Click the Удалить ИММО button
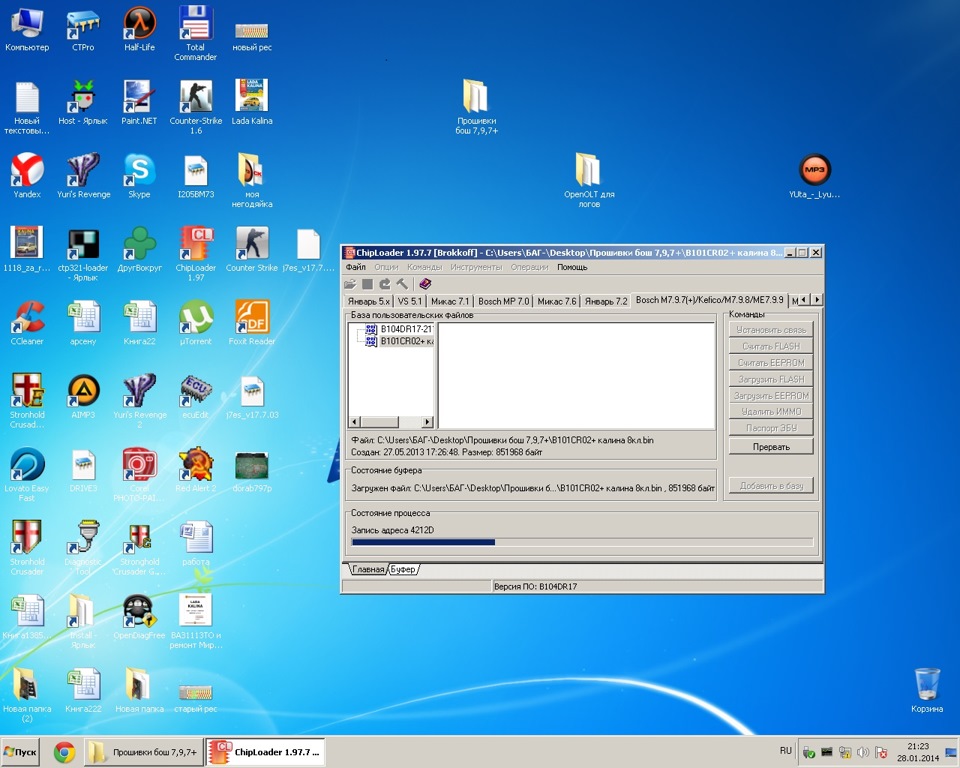Viewport: 960px width, 768px height. coord(771,412)
